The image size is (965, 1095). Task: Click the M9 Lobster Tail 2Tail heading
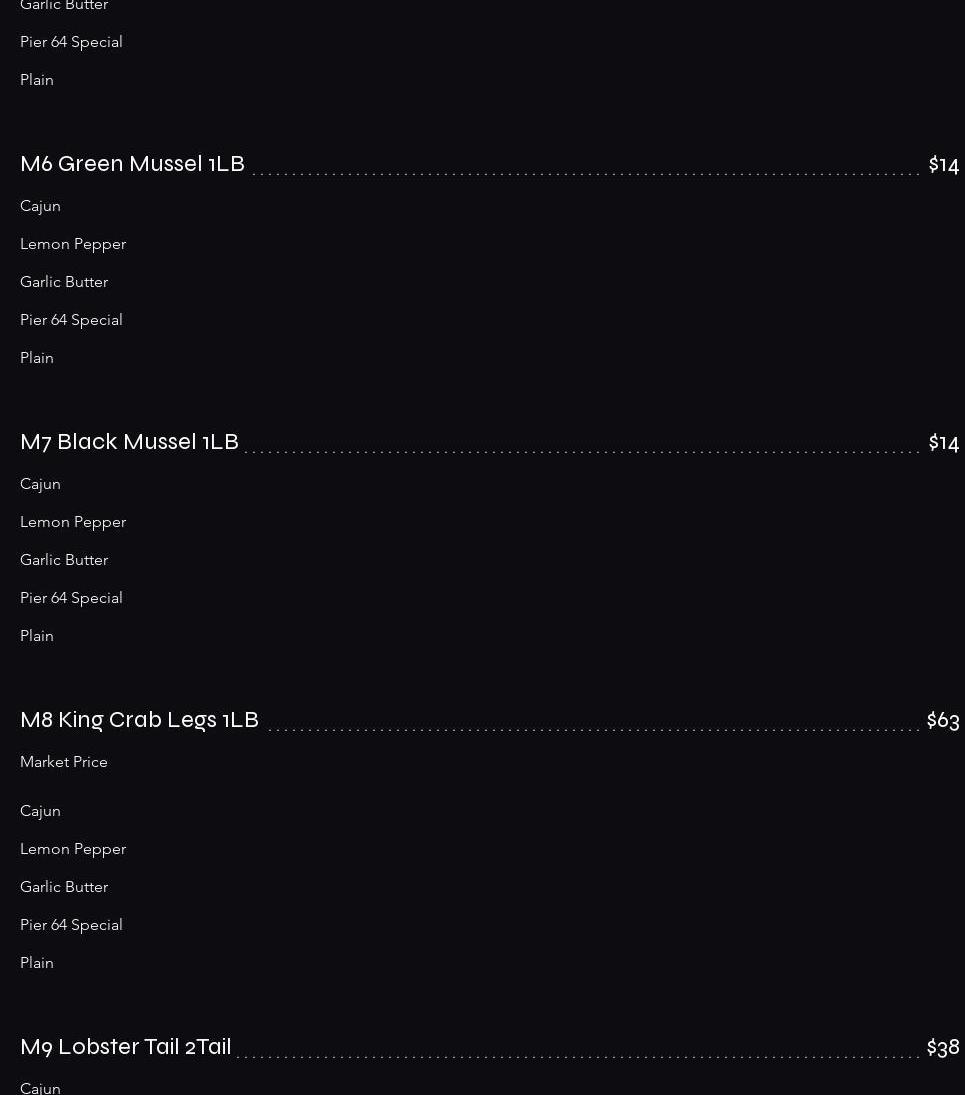pyautogui.click(x=125, y=1047)
